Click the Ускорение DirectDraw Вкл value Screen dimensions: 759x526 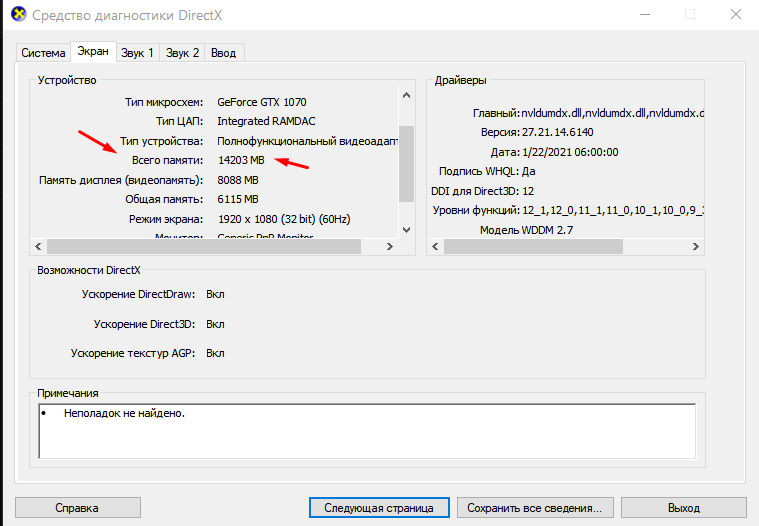click(x=215, y=294)
